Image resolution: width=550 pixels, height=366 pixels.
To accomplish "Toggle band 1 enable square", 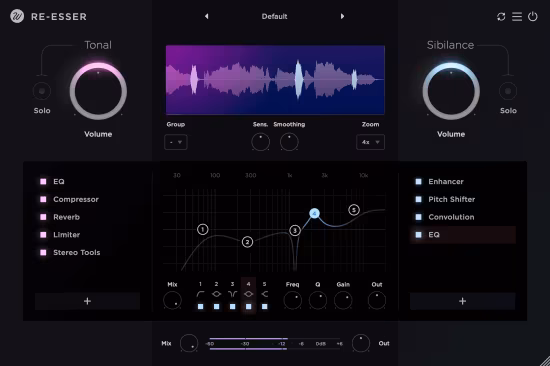I will click(200, 306).
